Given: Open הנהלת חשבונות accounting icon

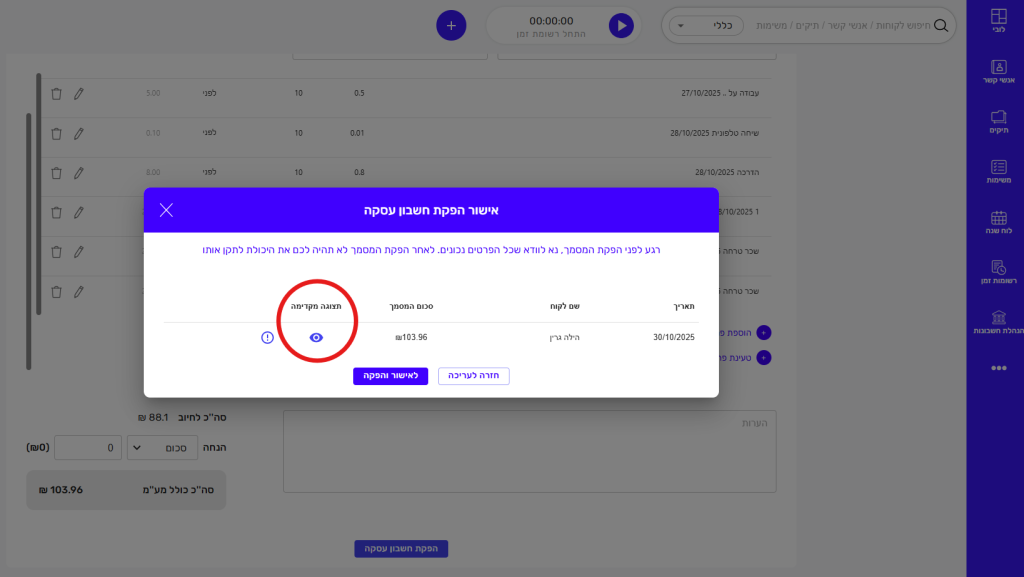Looking at the screenshot, I should [x=998, y=322].
